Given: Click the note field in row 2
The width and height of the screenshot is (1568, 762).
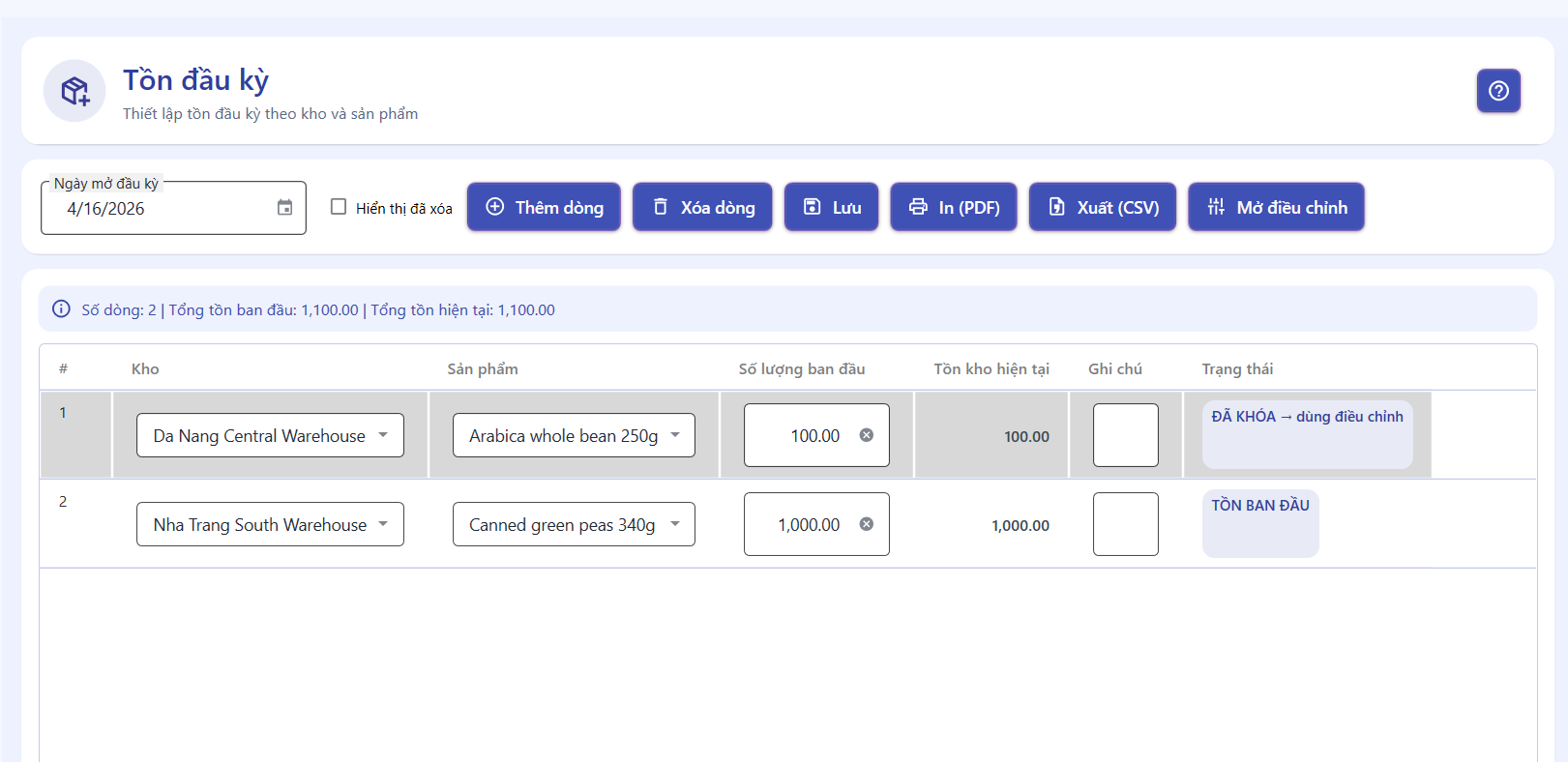Looking at the screenshot, I should 1125,524.
